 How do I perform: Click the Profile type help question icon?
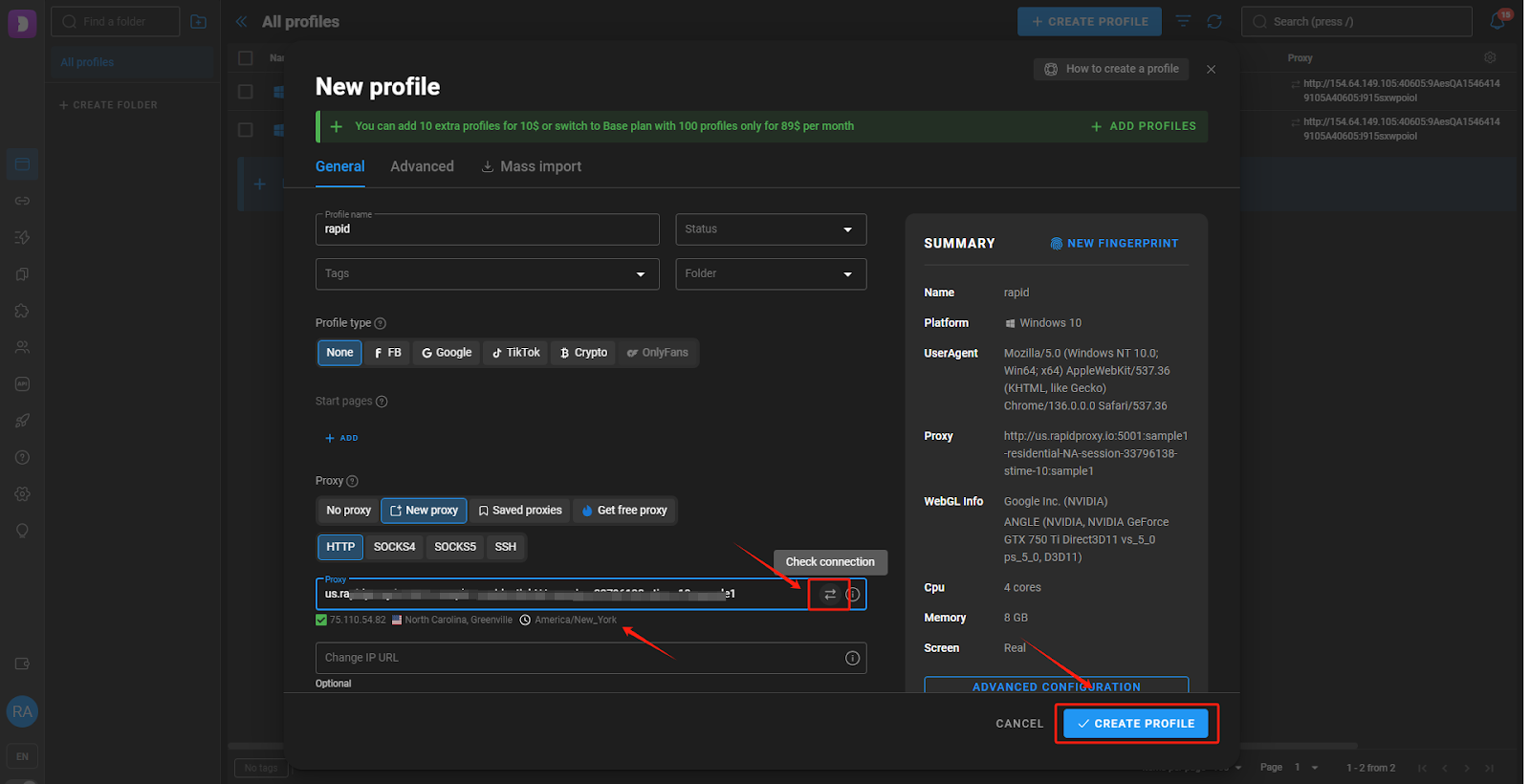pyautogui.click(x=381, y=323)
